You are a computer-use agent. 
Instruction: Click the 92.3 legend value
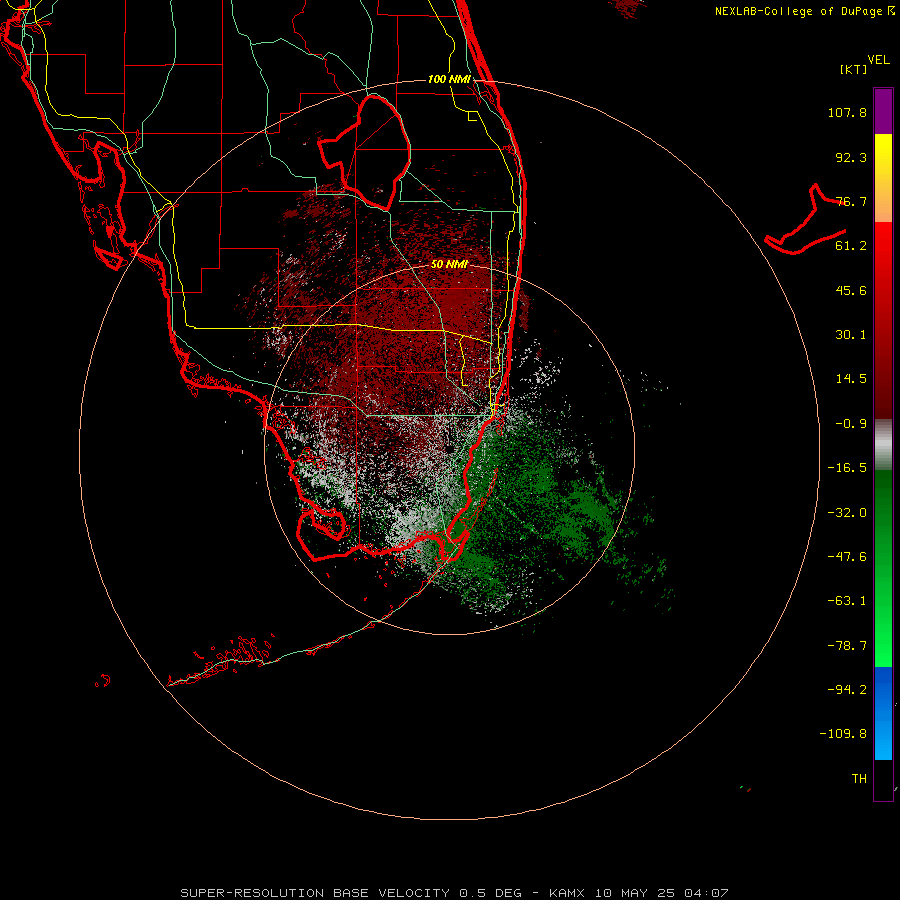(x=851, y=157)
